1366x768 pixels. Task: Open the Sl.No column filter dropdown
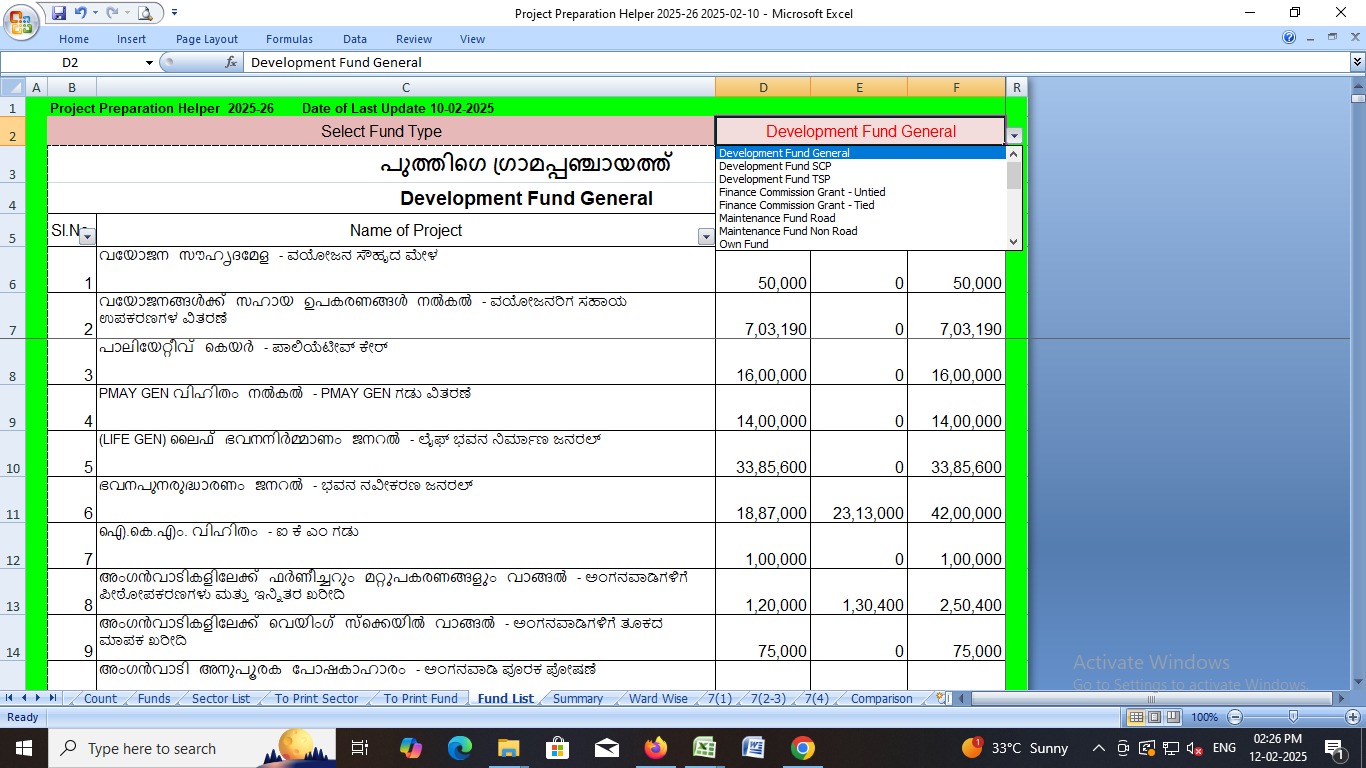click(x=87, y=237)
